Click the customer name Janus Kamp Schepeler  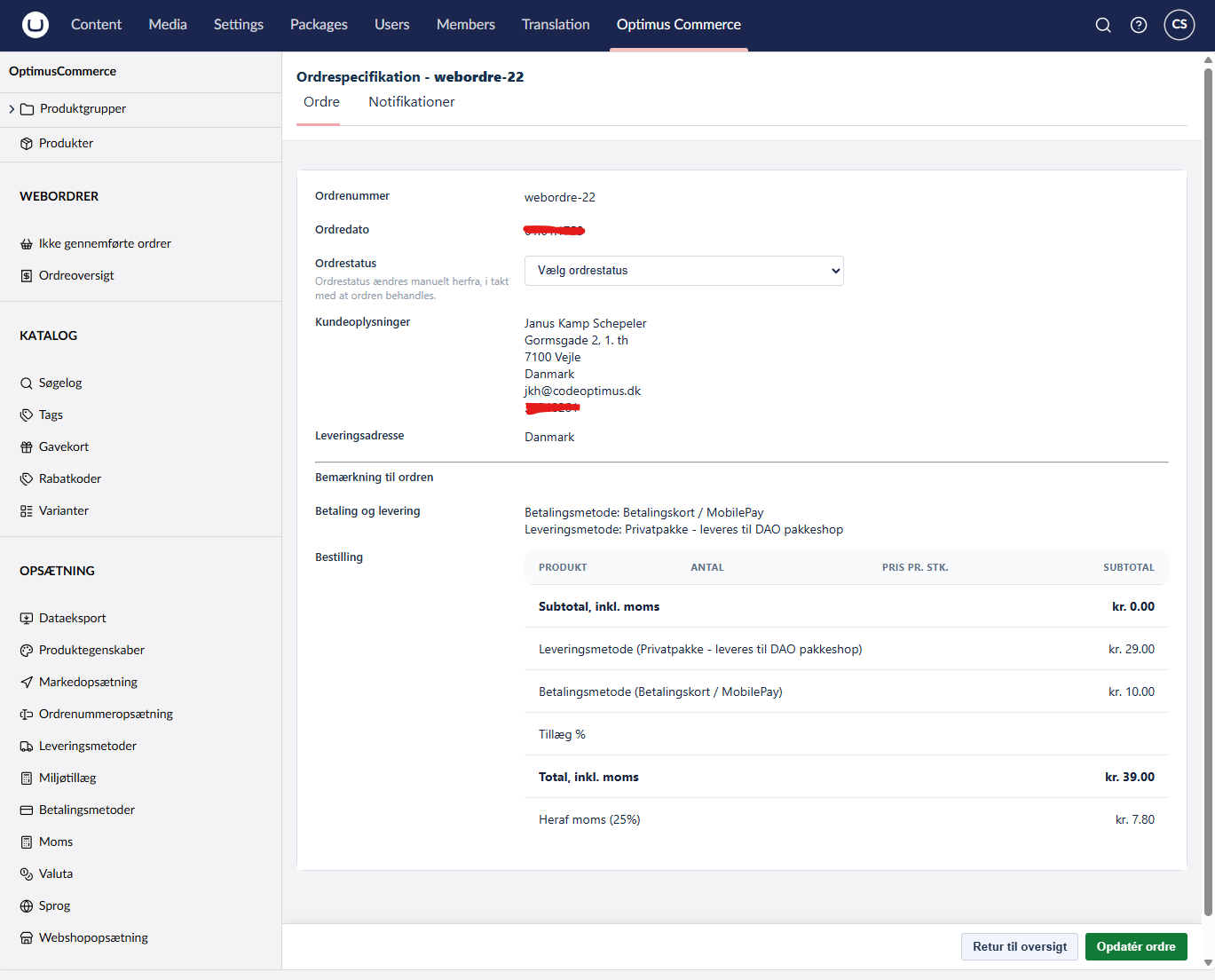click(586, 324)
